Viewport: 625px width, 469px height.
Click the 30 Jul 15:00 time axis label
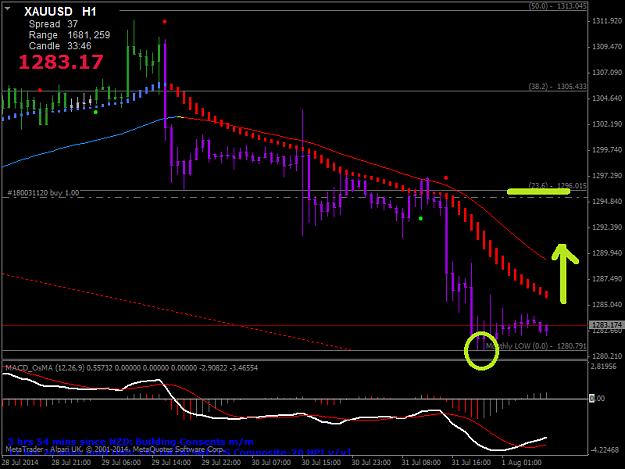[x=321, y=462]
